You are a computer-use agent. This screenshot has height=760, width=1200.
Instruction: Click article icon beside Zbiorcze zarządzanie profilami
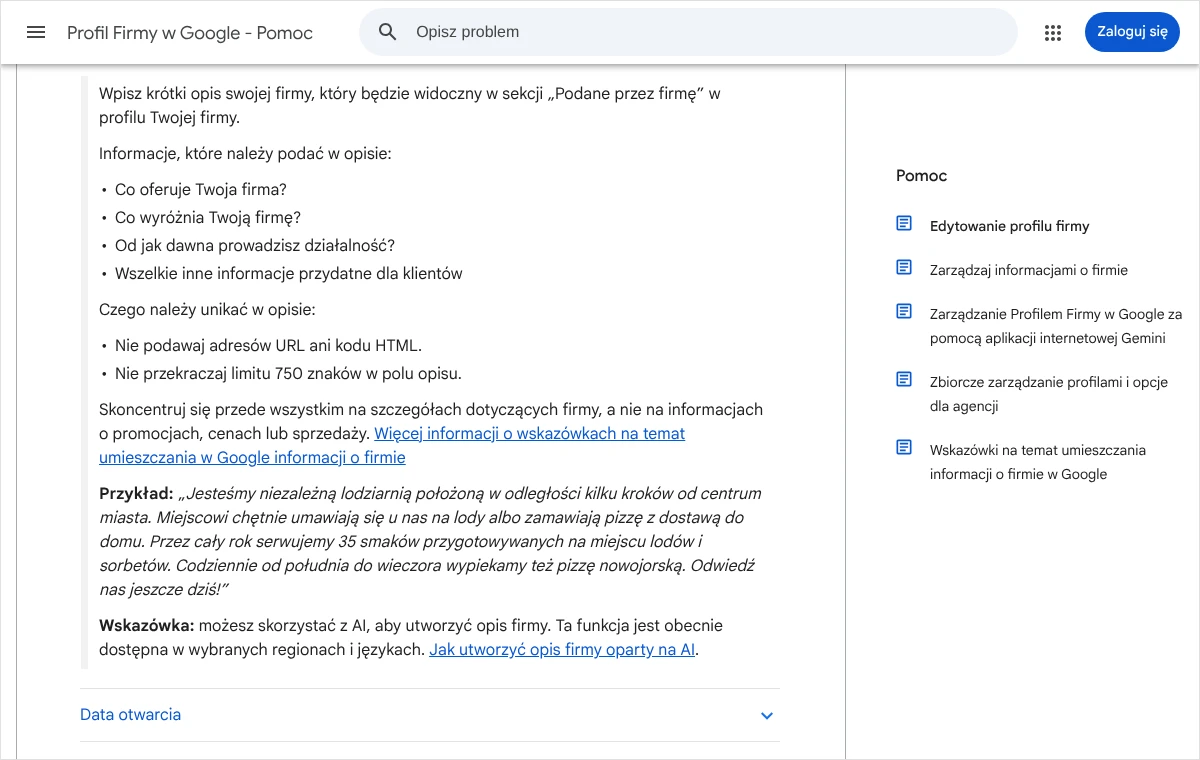pos(904,380)
